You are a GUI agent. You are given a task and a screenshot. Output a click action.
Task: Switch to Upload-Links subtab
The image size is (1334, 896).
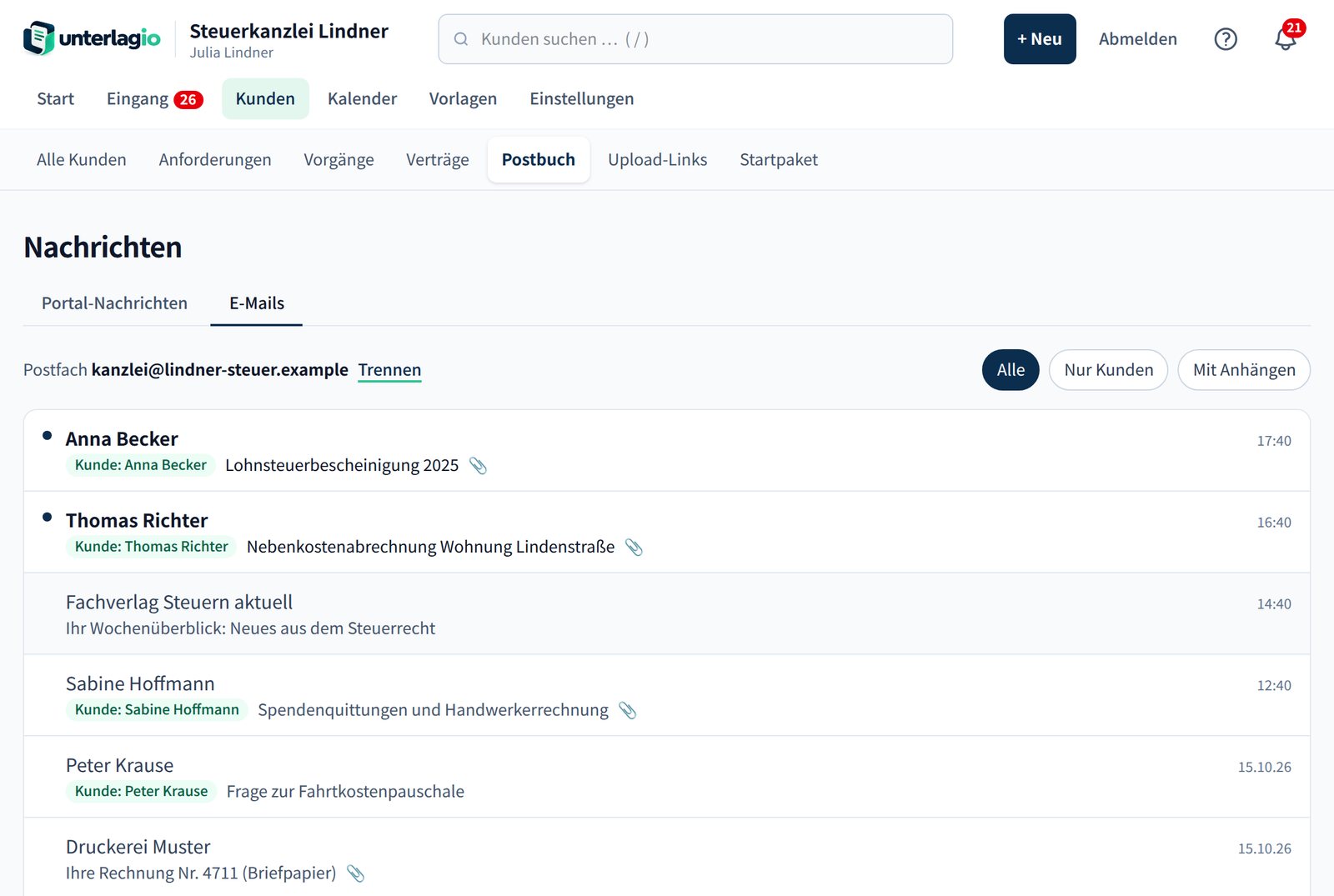click(x=657, y=159)
